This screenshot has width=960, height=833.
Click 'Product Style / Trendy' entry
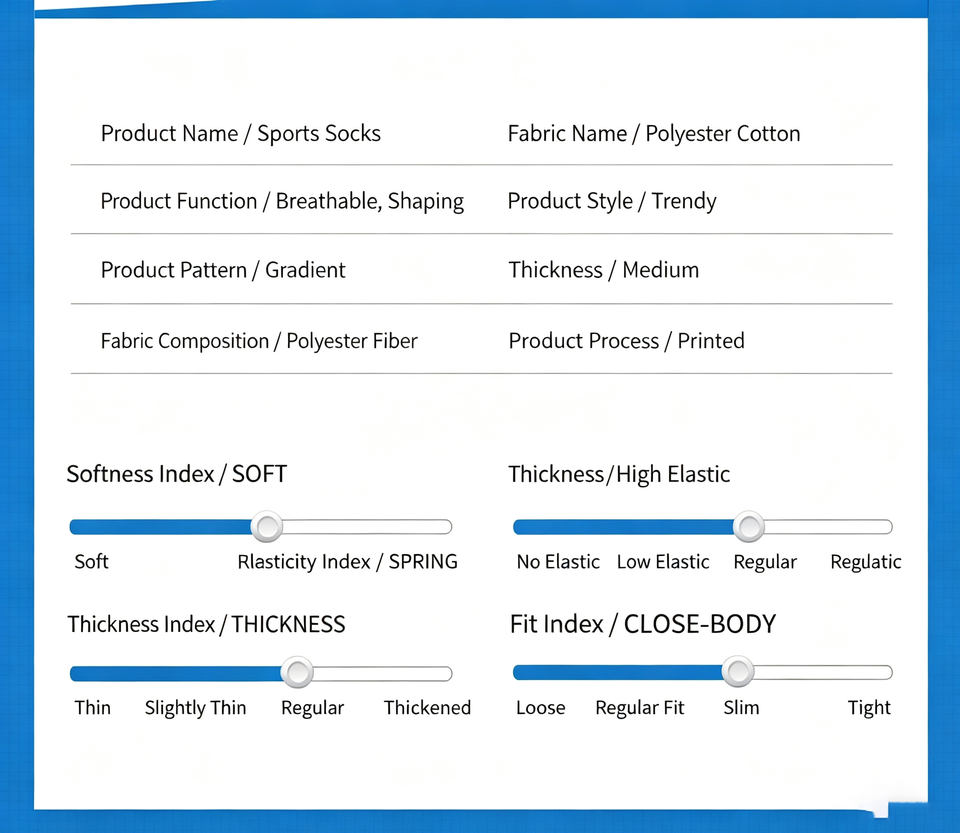click(612, 201)
